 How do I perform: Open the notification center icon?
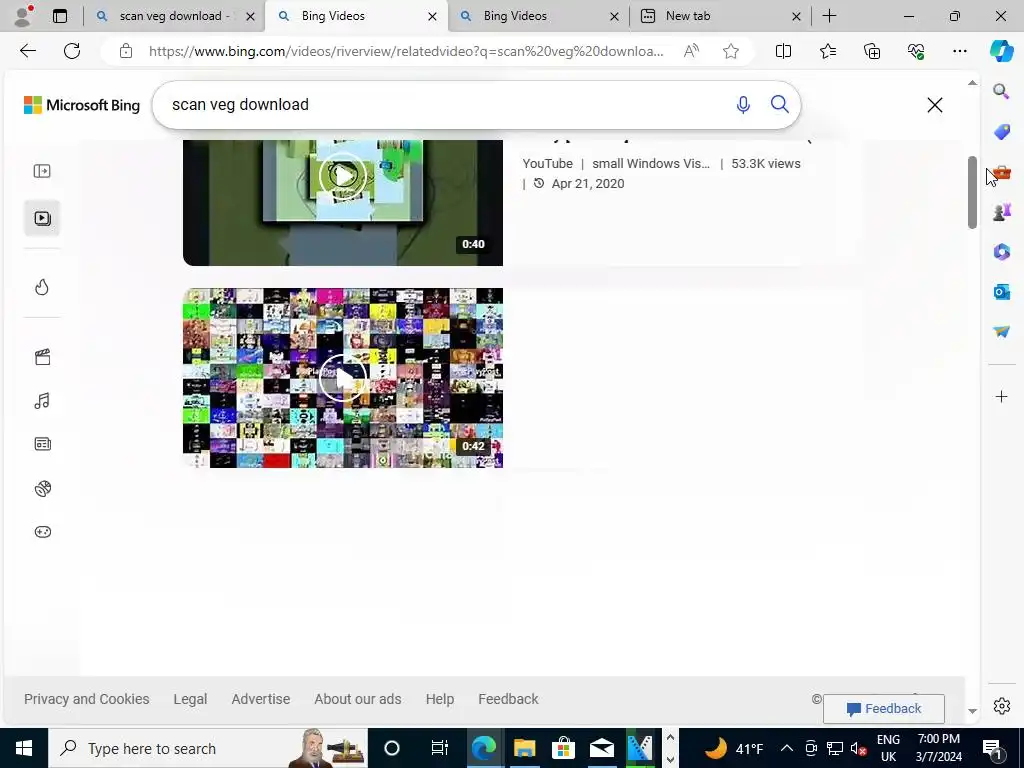pos(991,748)
